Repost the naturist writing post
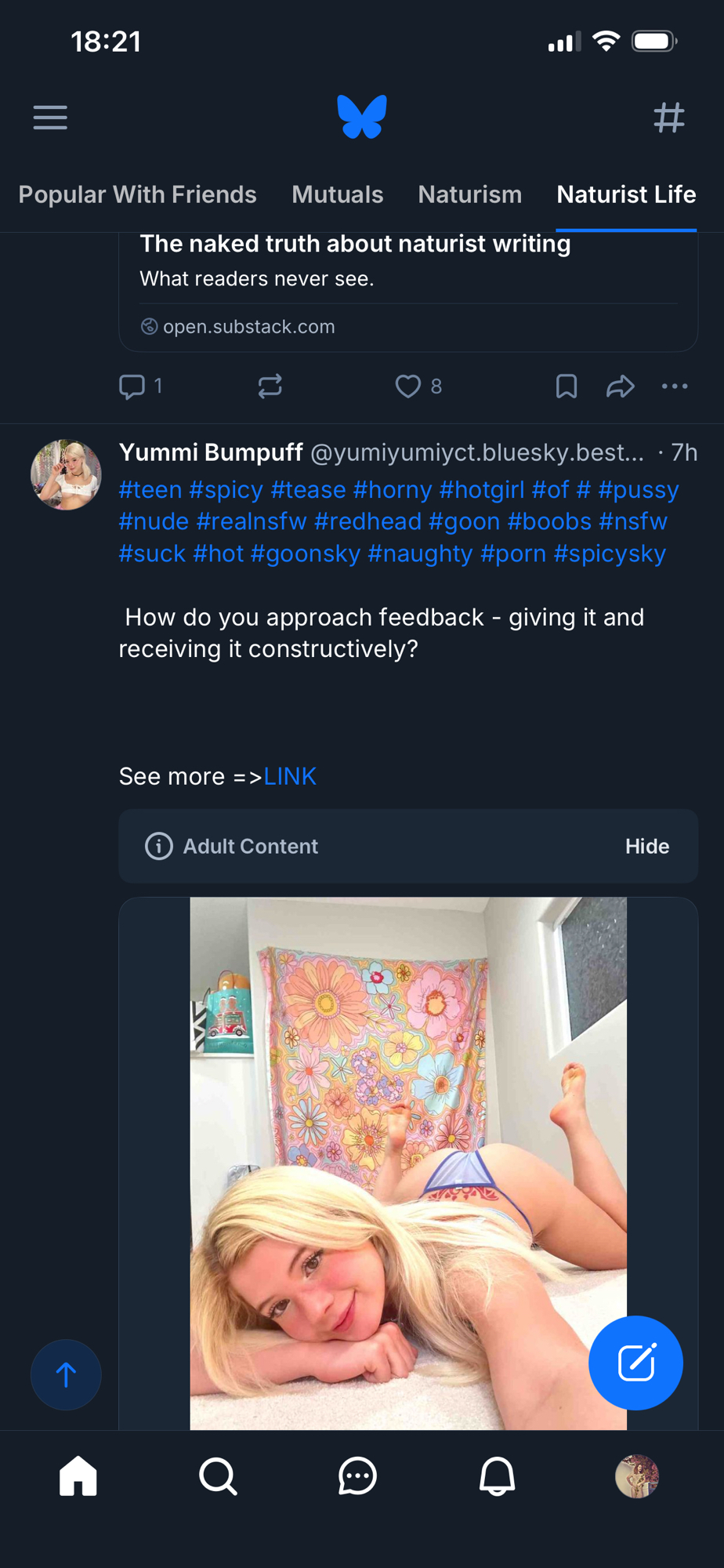This screenshot has width=724, height=1568. 270,387
